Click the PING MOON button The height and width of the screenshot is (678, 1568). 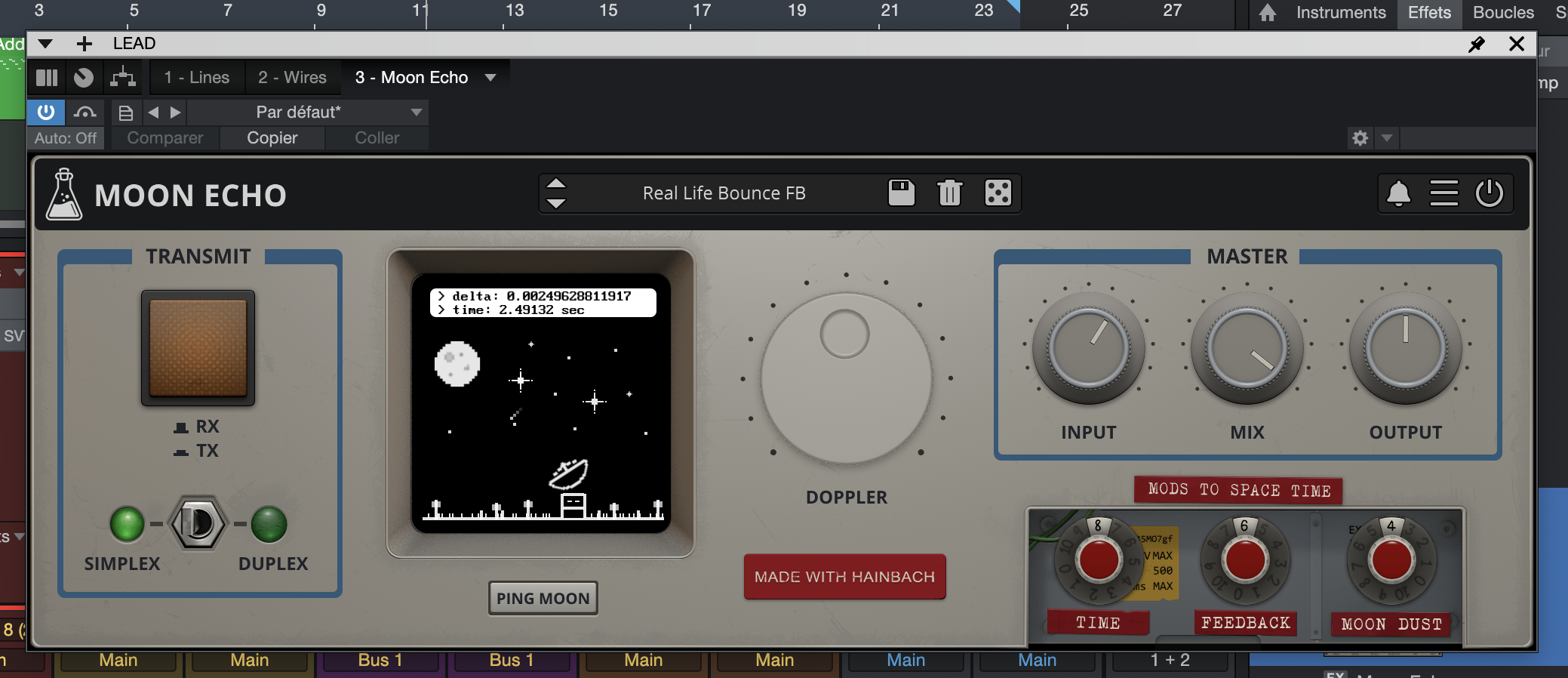[x=543, y=599]
